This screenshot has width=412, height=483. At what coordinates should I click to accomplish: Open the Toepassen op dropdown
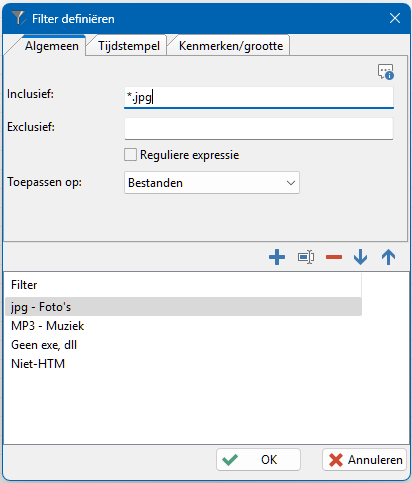click(212, 183)
